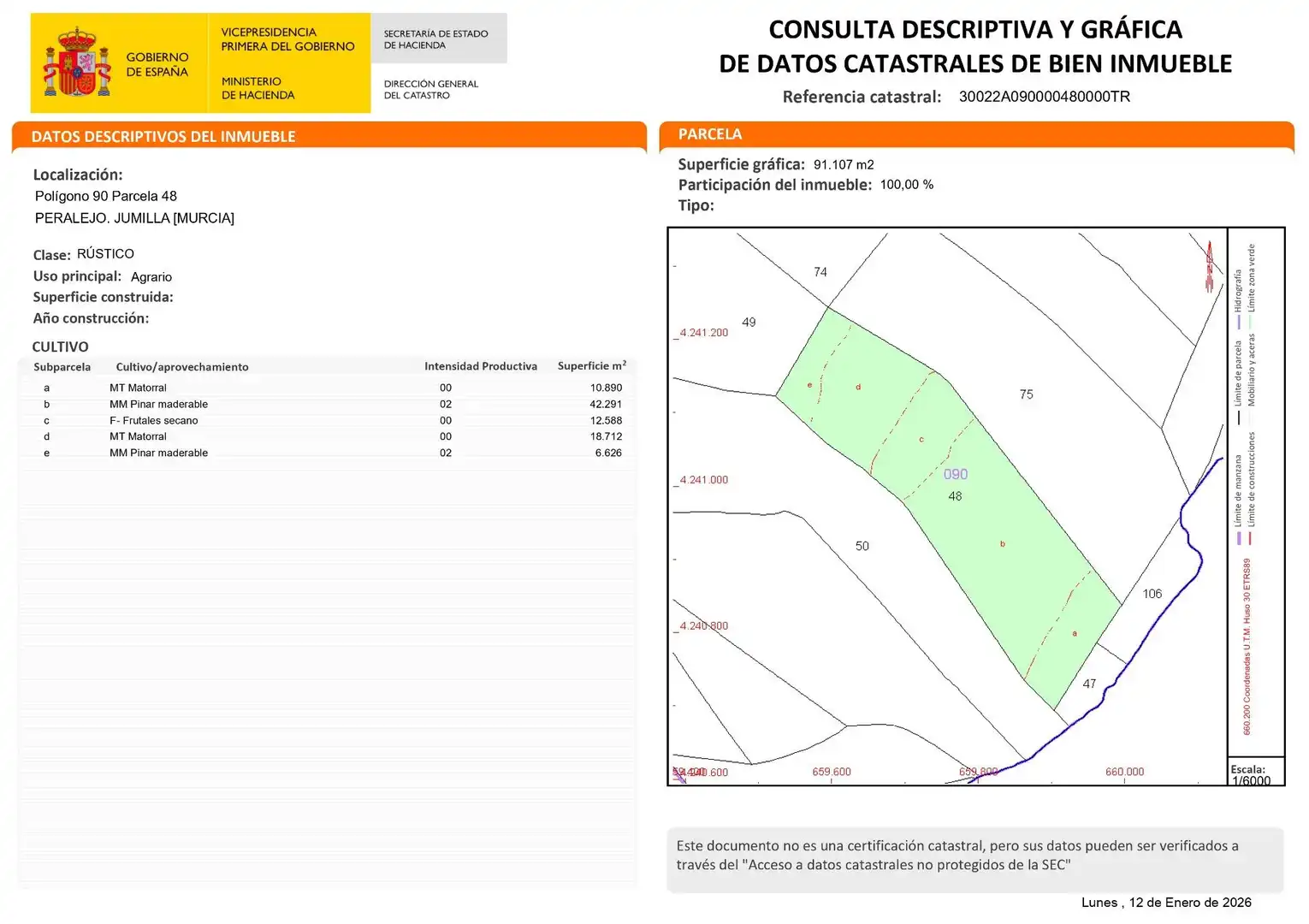Image resolution: width=1309 pixels, height=924 pixels.
Task: Click the CULTIVO heading
Action: [60, 346]
